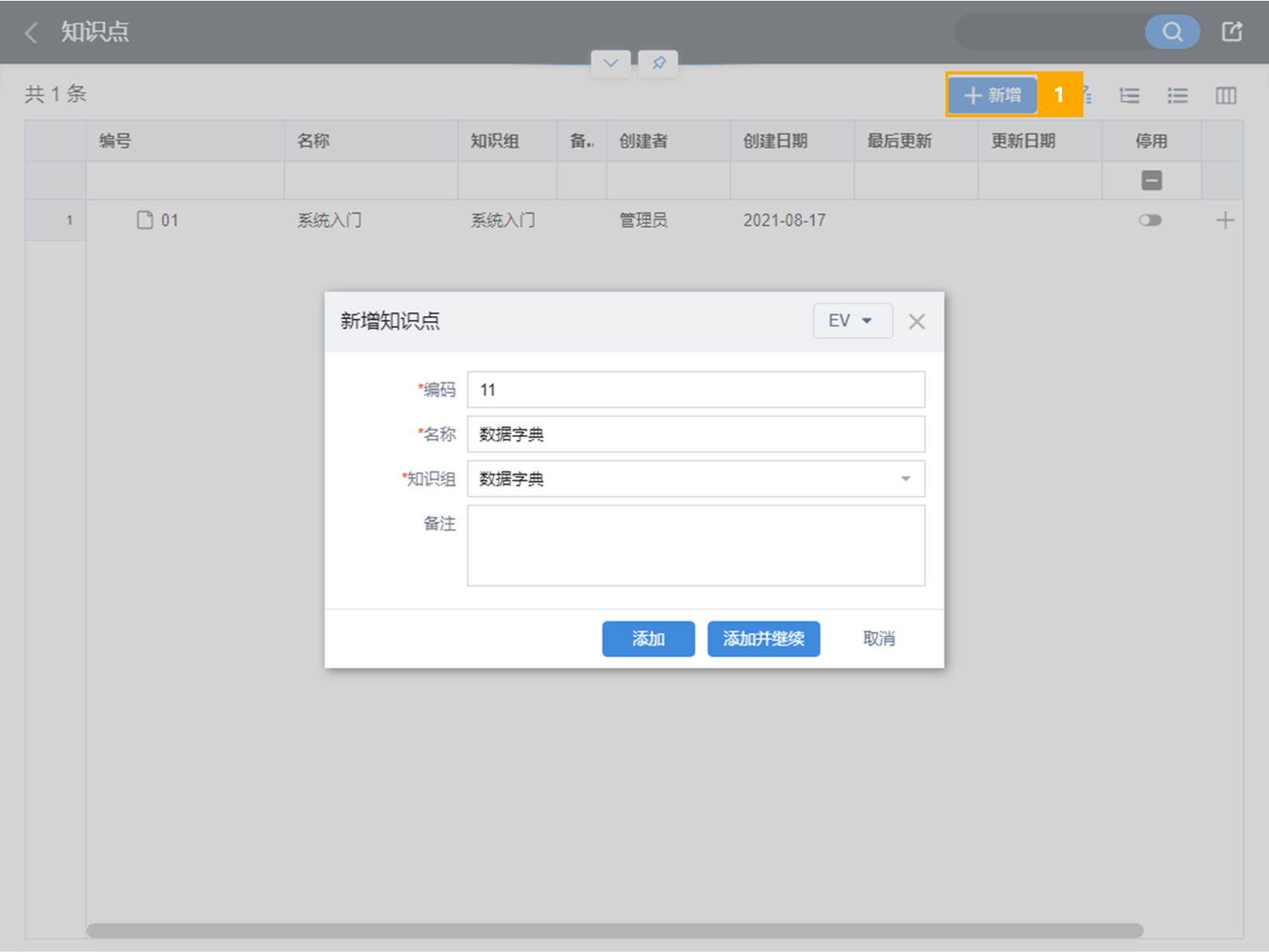Switch to tree list view icon
1269x952 pixels.
tap(1129, 96)
